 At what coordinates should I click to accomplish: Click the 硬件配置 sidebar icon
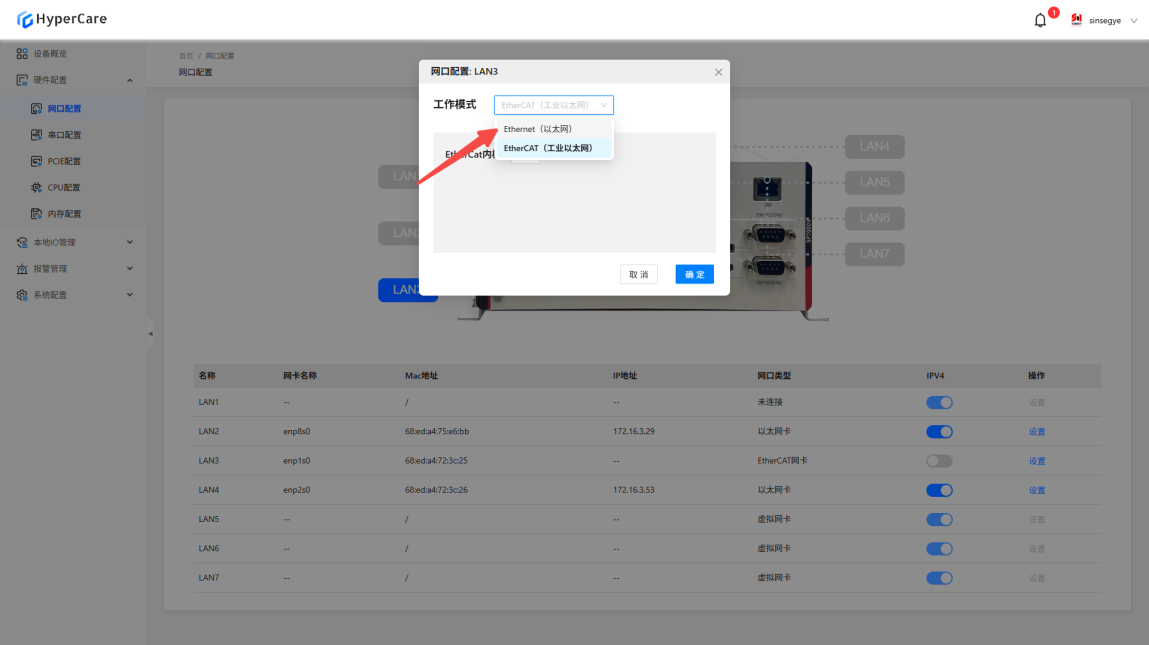tap(22, 80)
